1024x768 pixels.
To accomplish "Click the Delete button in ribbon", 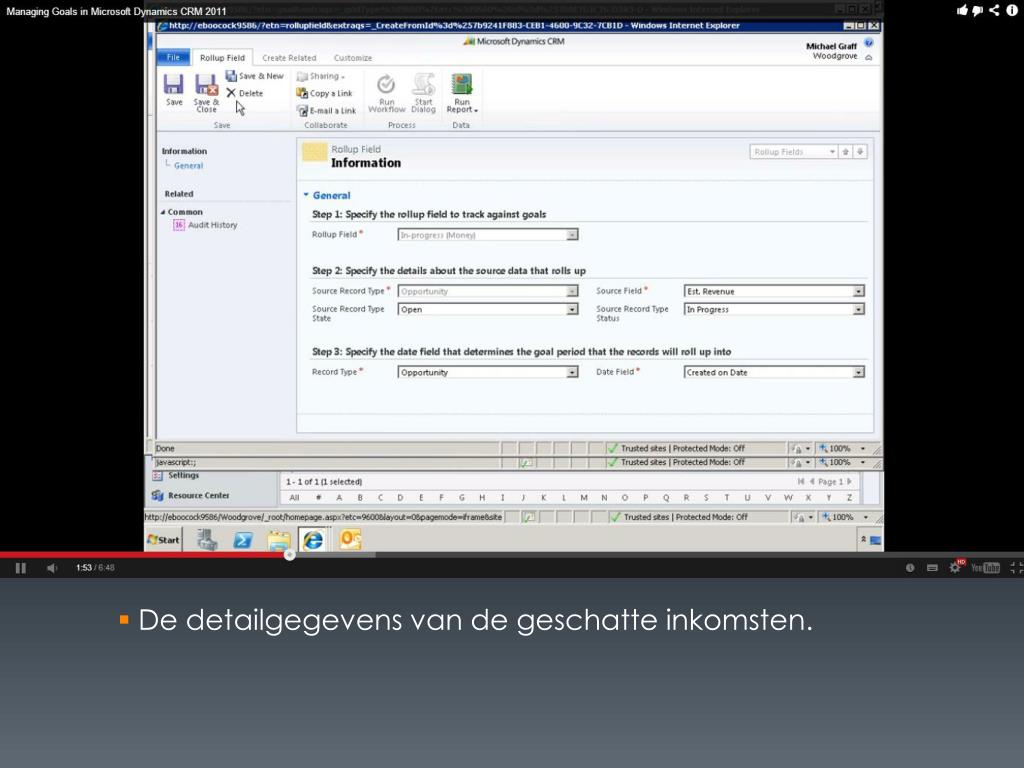I will [245, 93].
